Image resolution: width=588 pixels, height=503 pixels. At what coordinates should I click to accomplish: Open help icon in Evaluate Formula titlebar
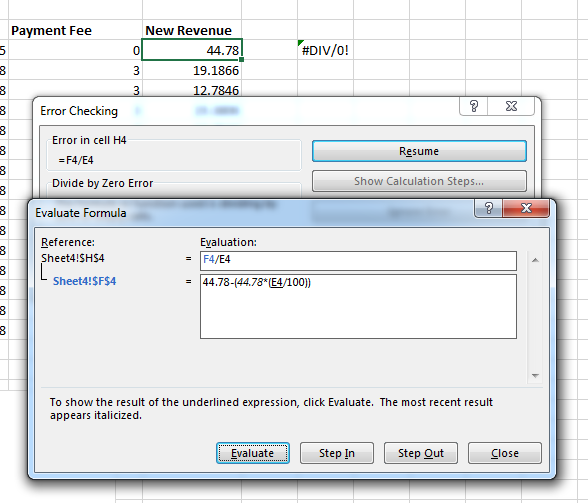(x=489, y=208)
